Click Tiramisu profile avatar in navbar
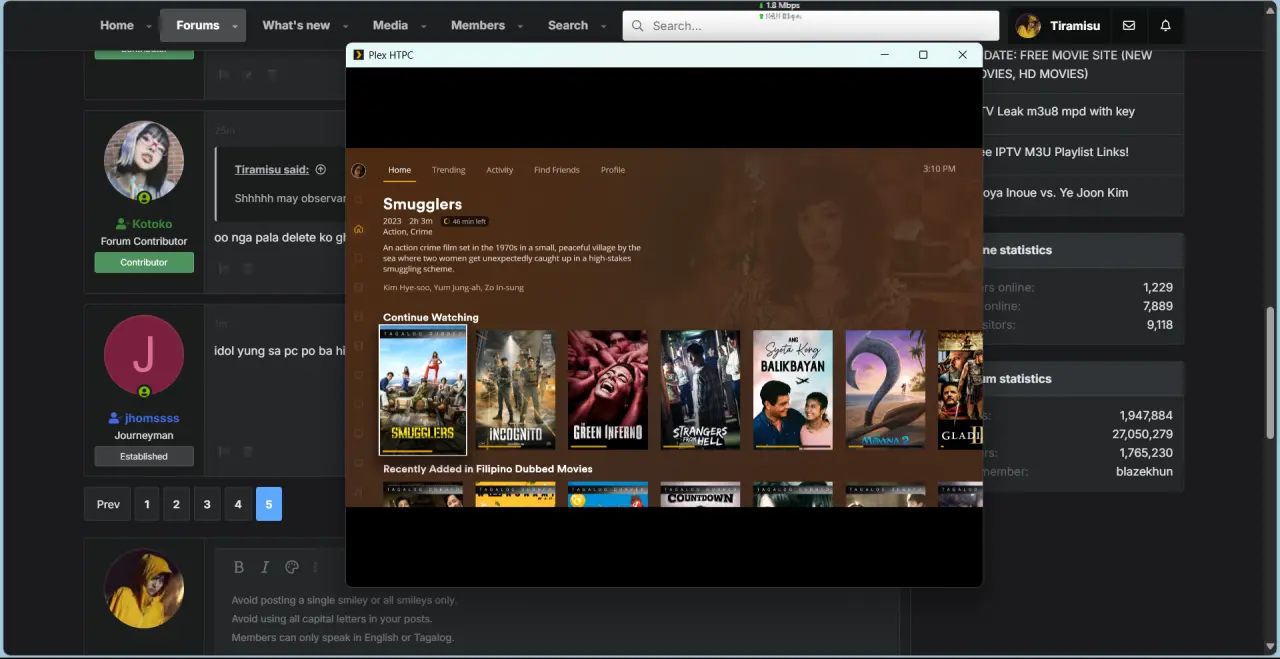Screen dimensions: 1280x659 tap(1028, 26)
